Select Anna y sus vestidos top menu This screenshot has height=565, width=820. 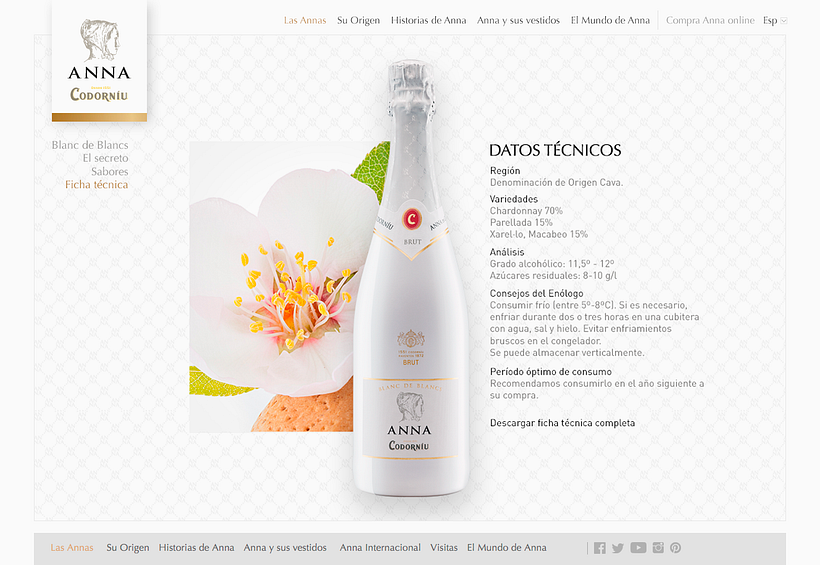pos(518,20)
